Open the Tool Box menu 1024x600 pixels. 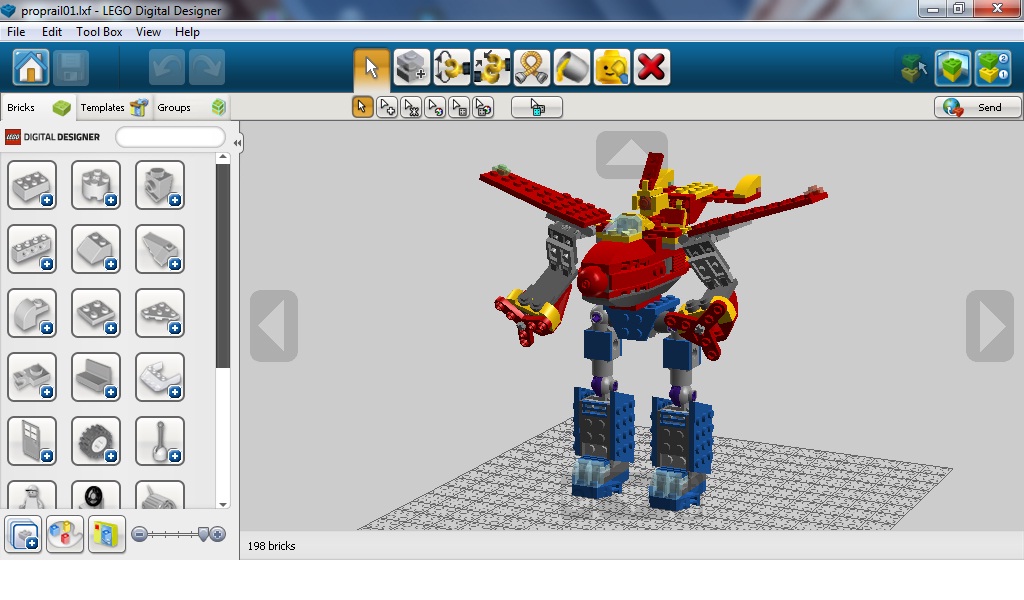click(x=99, y=31)
